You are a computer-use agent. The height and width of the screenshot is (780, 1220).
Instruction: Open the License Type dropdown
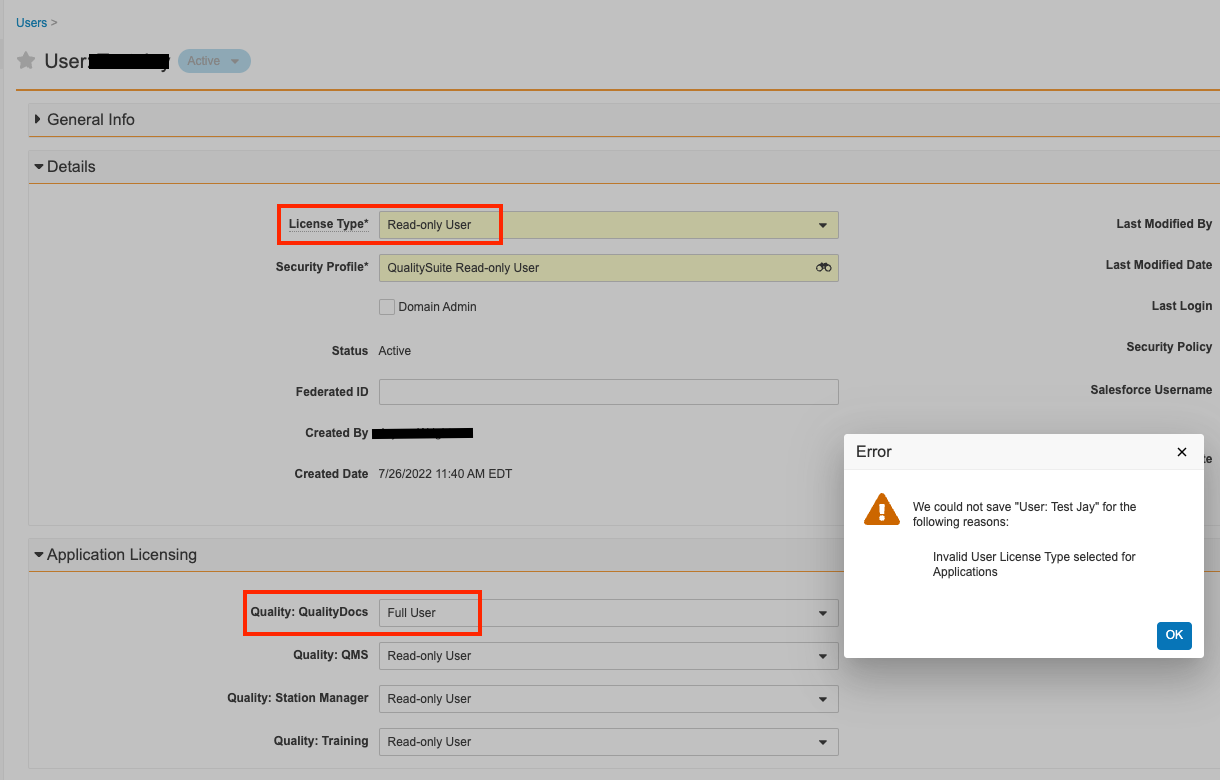(x=608, y=225)
